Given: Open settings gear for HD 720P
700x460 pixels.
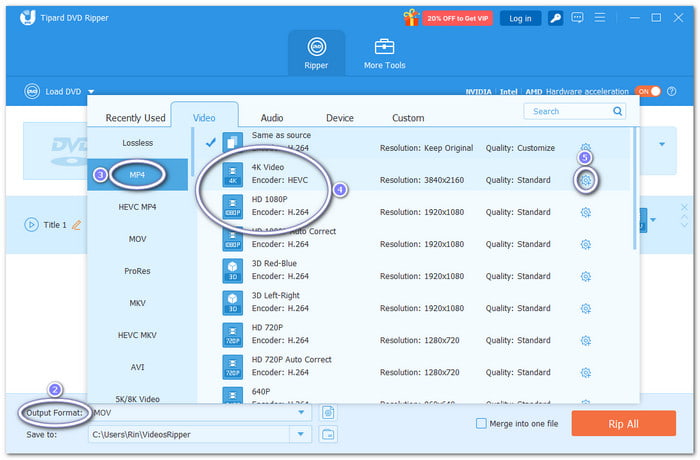Looking at the screenshot, I should click(585, 341).
